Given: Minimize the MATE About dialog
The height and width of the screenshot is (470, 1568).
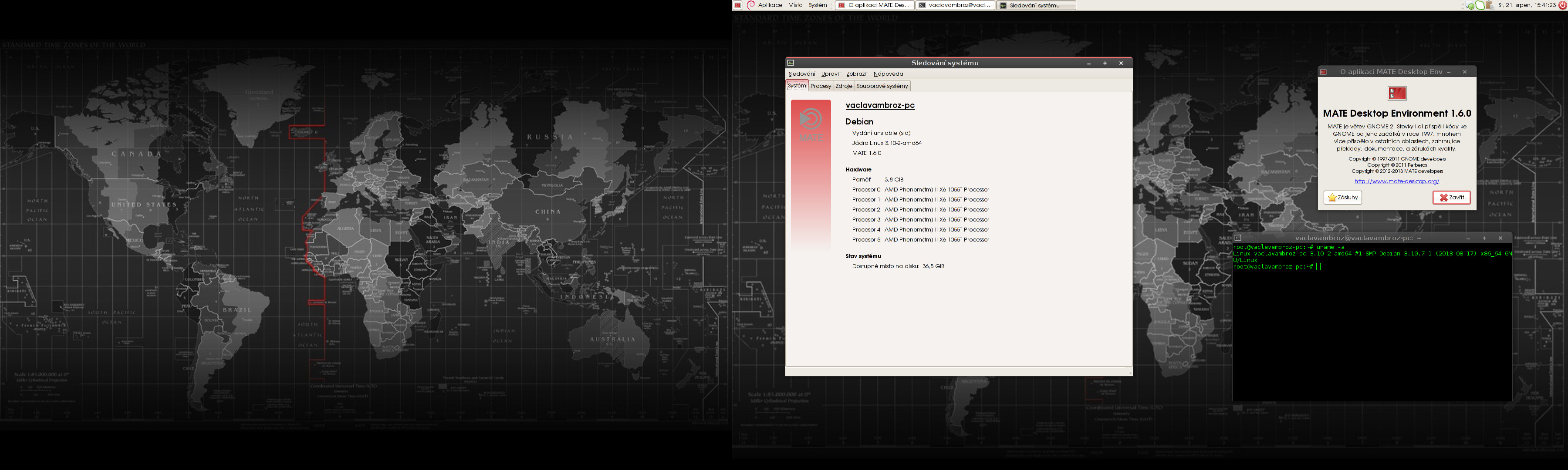Looking at the screenshot, I should (1449, 72).
